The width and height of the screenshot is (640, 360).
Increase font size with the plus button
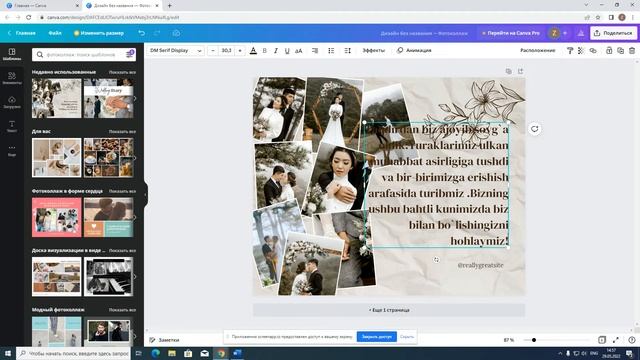pos(240,51)
